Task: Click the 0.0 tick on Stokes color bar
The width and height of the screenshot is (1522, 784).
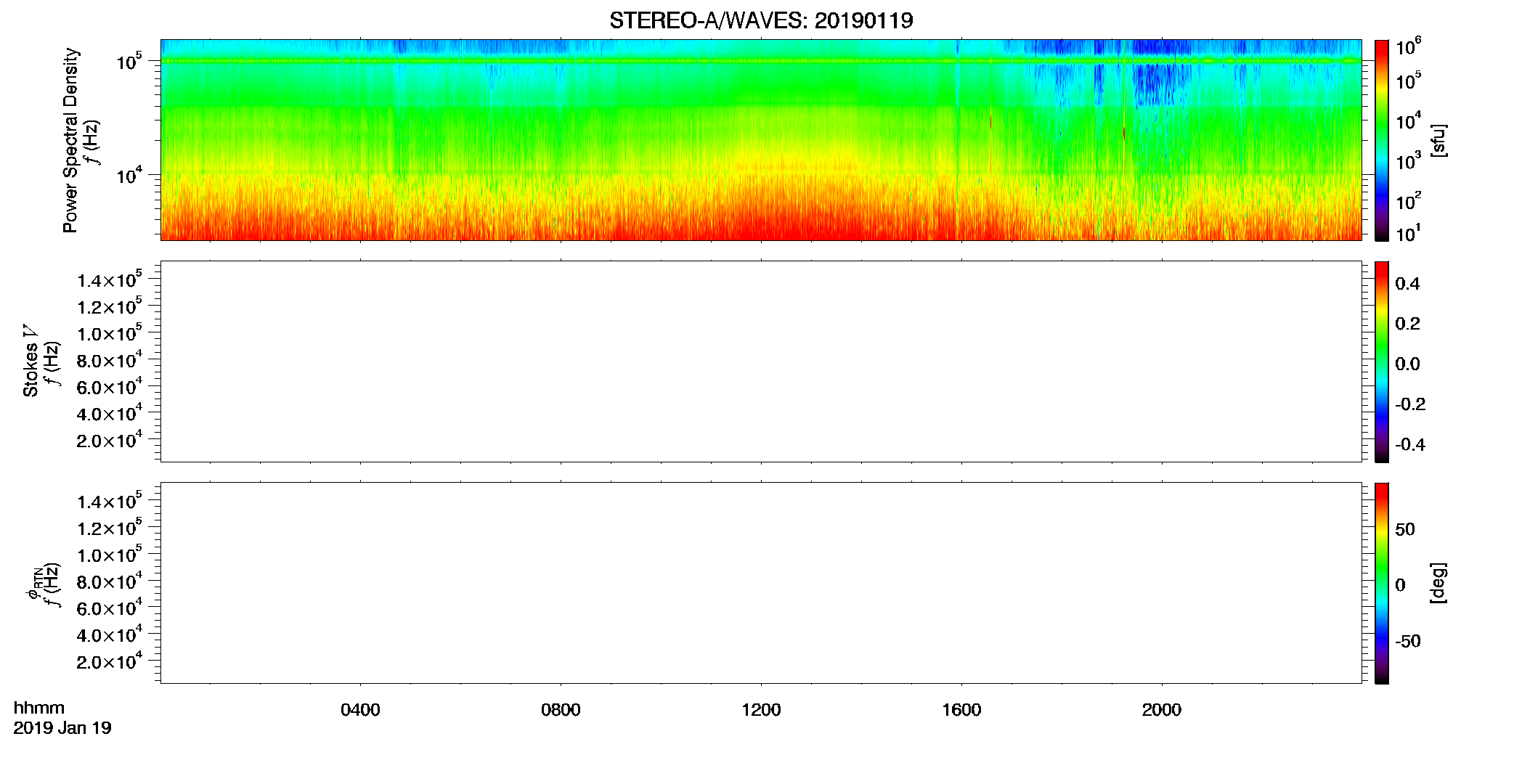Action: 1407,364
